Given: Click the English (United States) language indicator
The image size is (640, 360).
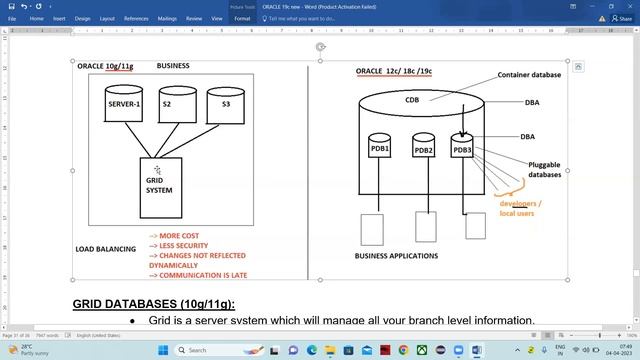Looking at the screenshot, I should pos(98,336).
